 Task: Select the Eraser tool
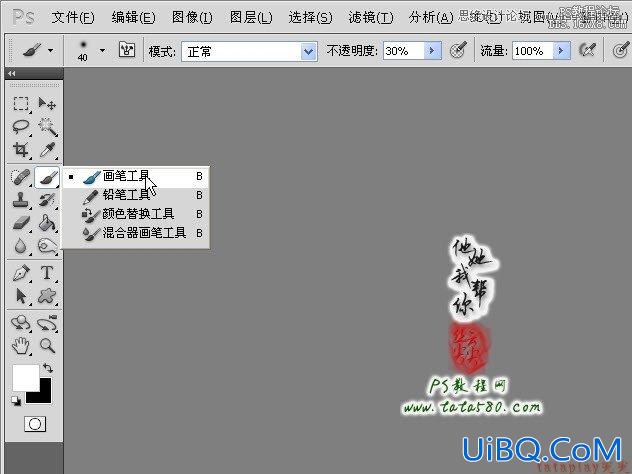click(x=21, y=222)
